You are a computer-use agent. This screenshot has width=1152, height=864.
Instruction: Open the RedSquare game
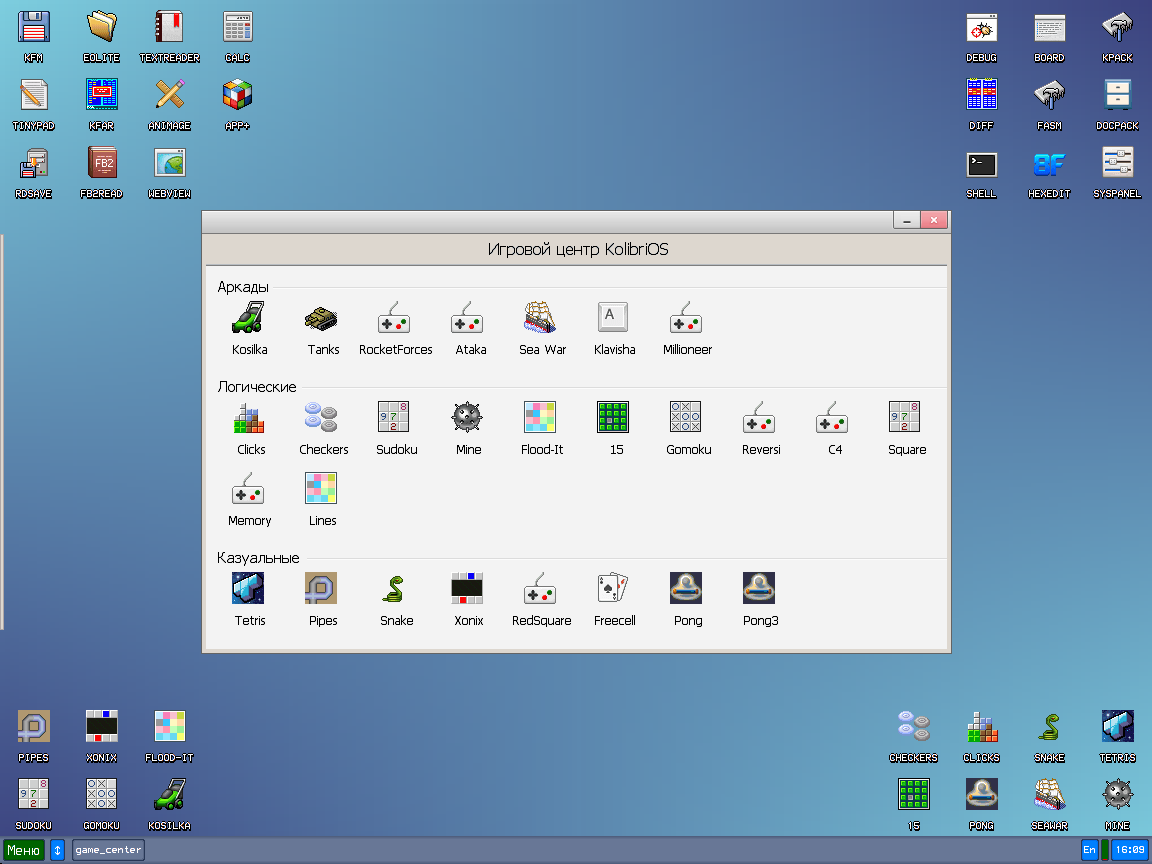click(541, 600)
